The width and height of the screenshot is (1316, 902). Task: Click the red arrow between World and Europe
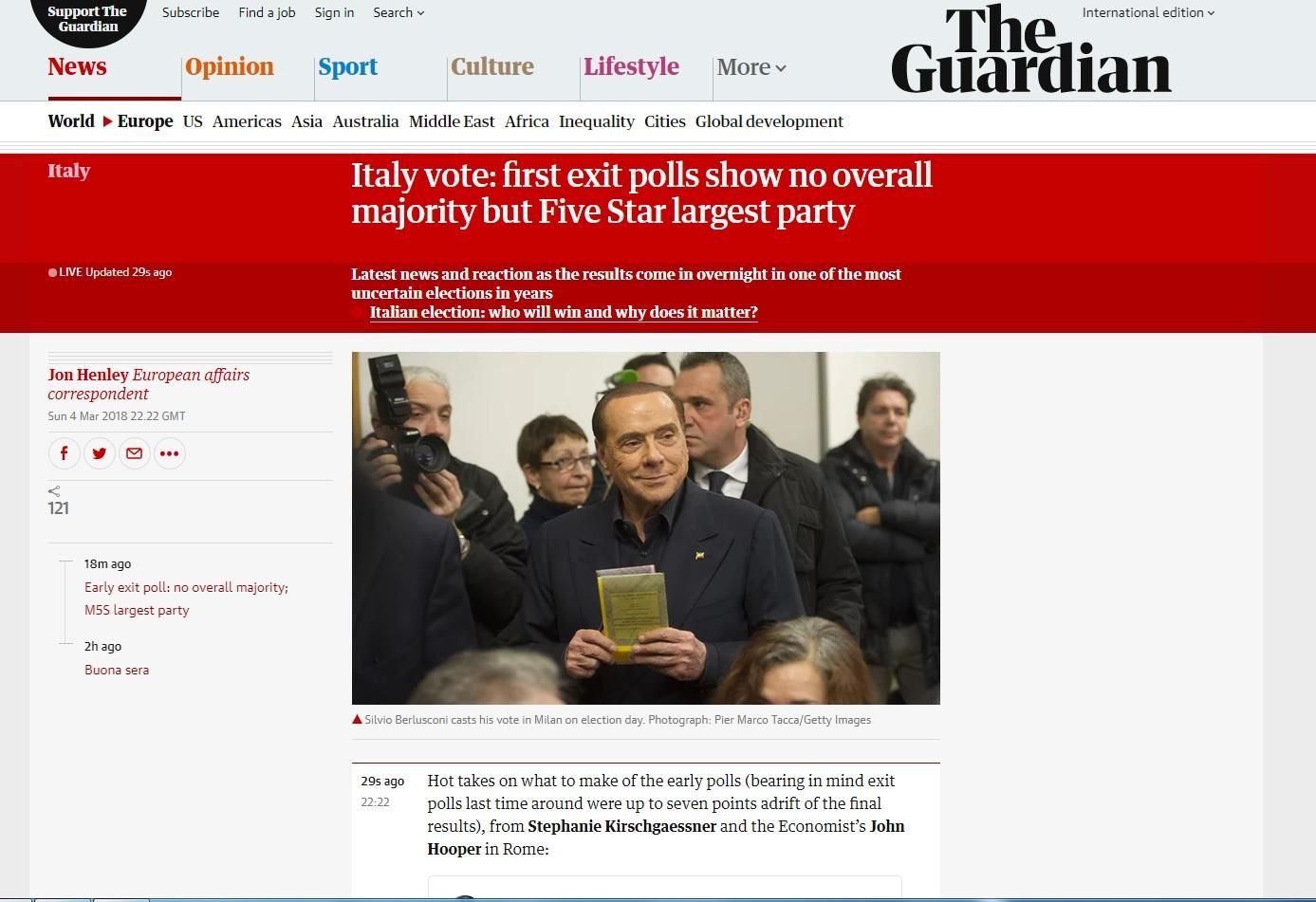coord(108,121)
